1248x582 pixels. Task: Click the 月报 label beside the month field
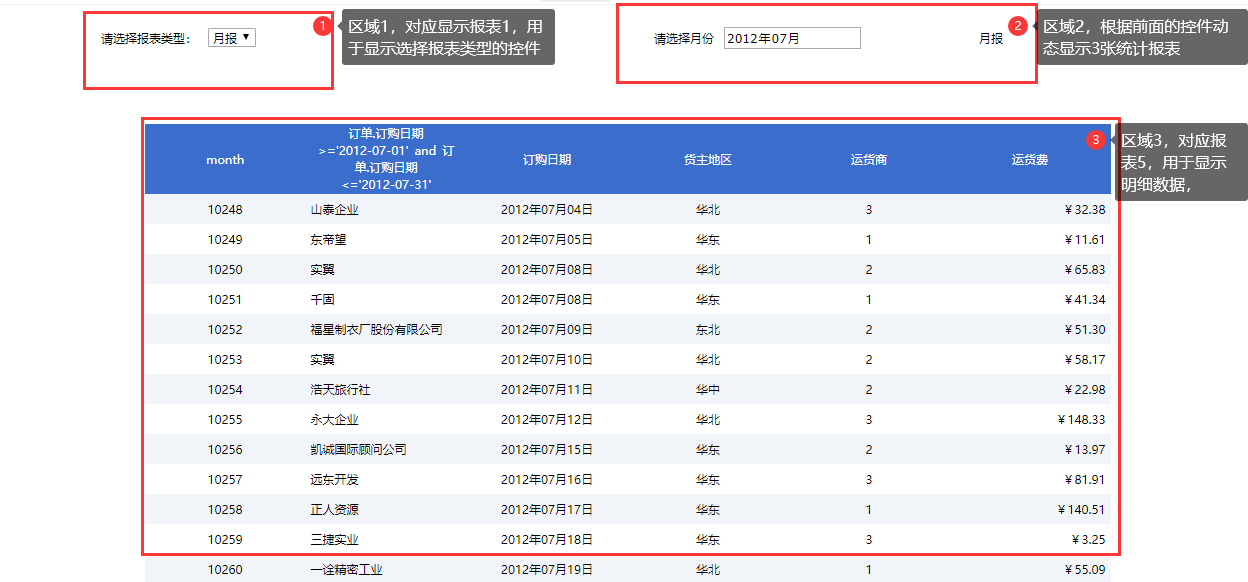pos(990,39)
